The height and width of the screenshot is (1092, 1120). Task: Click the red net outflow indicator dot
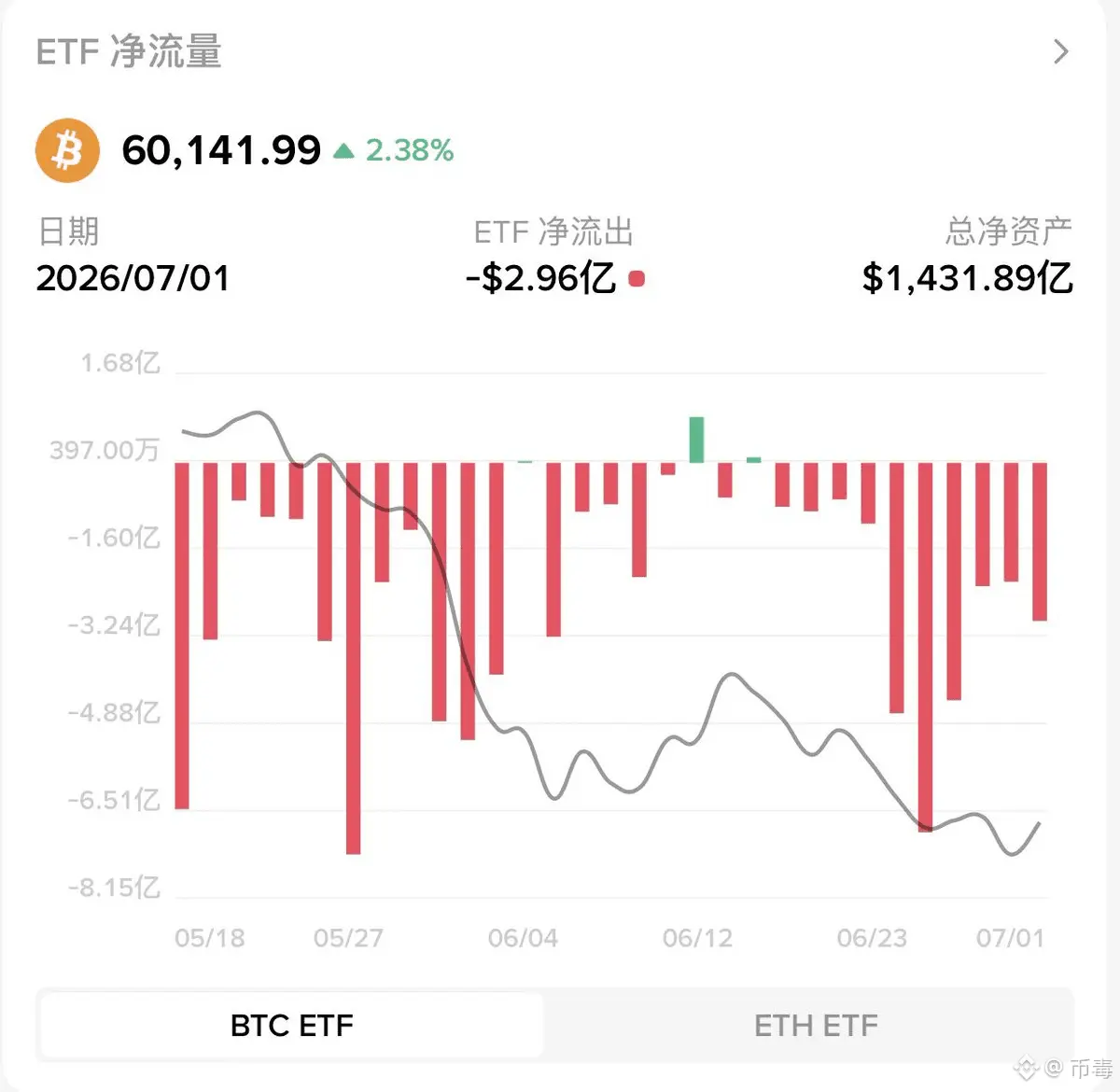pos(637,278)
